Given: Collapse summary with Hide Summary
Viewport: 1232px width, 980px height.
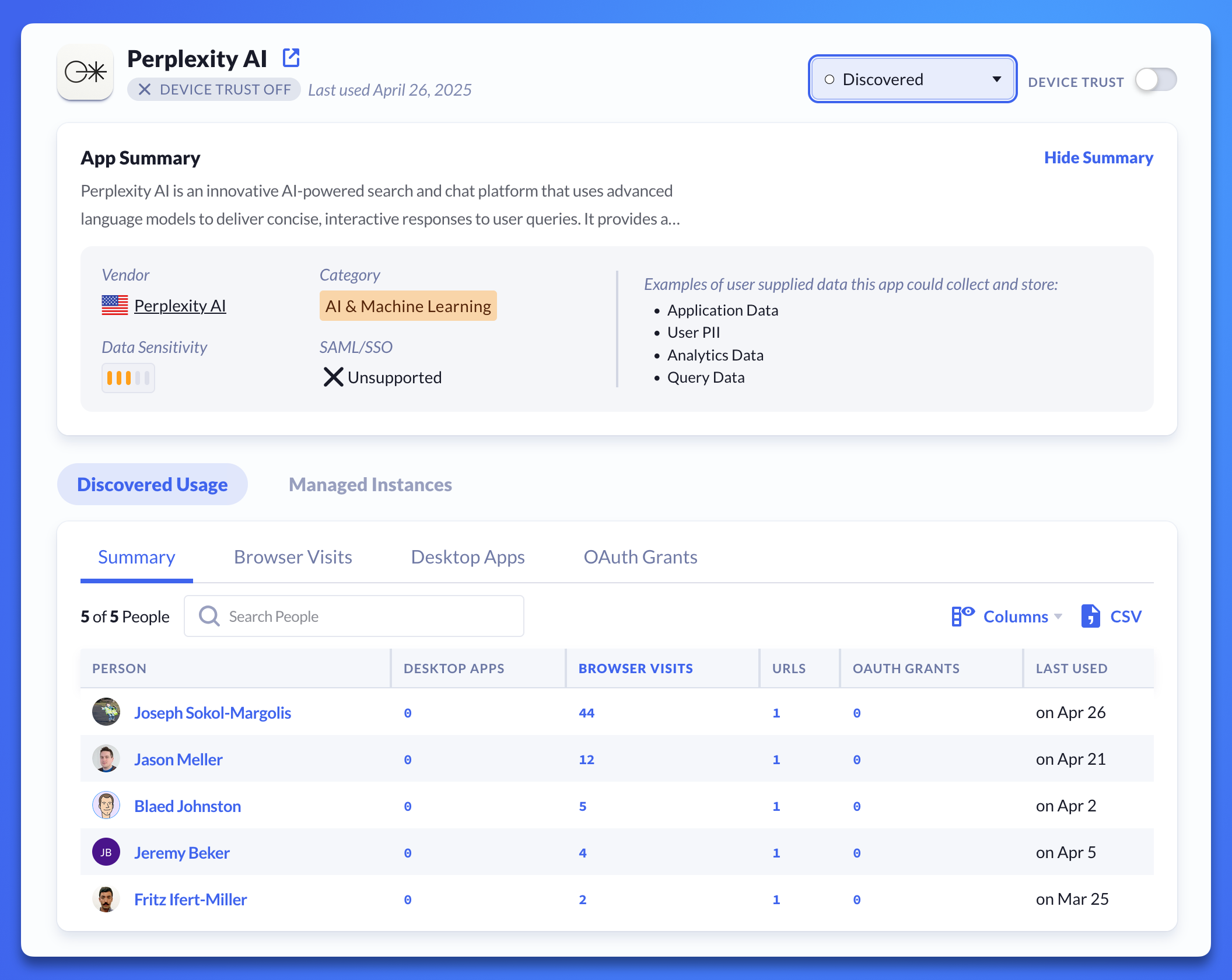Looking at the screenshot, I should click(1098, 157).
